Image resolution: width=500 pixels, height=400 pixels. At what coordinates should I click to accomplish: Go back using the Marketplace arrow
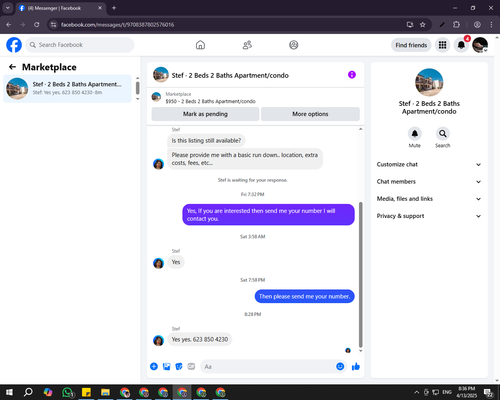pyautogui.click(x=12, y=67)
